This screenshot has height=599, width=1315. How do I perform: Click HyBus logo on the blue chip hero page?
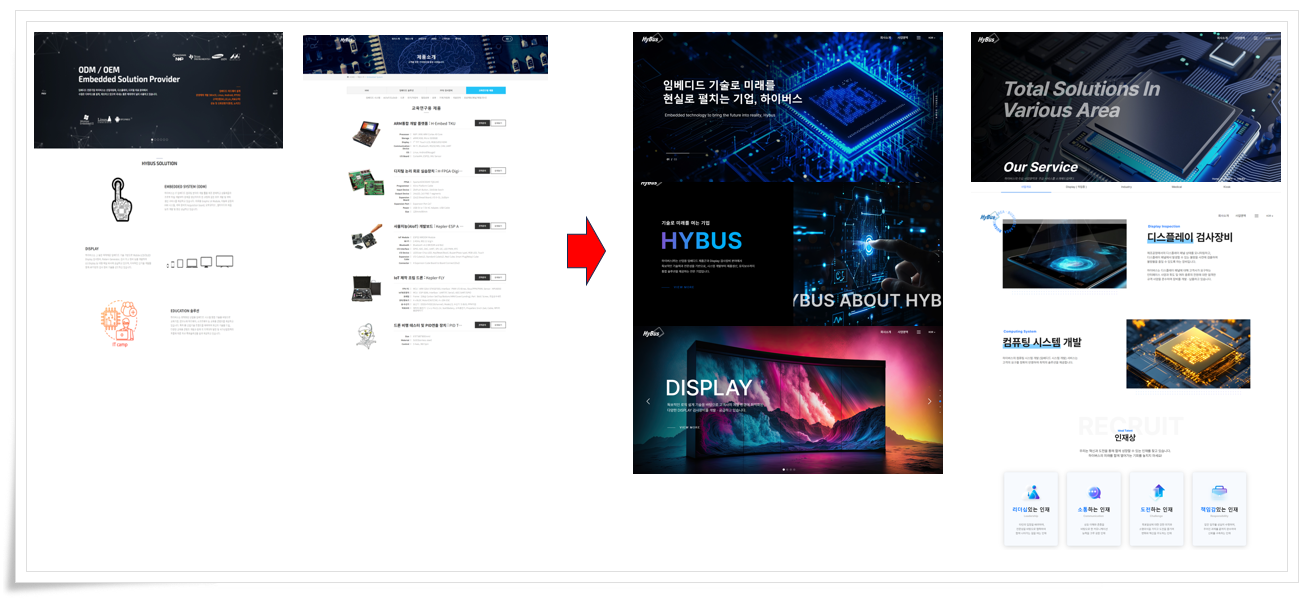(652, 39)
